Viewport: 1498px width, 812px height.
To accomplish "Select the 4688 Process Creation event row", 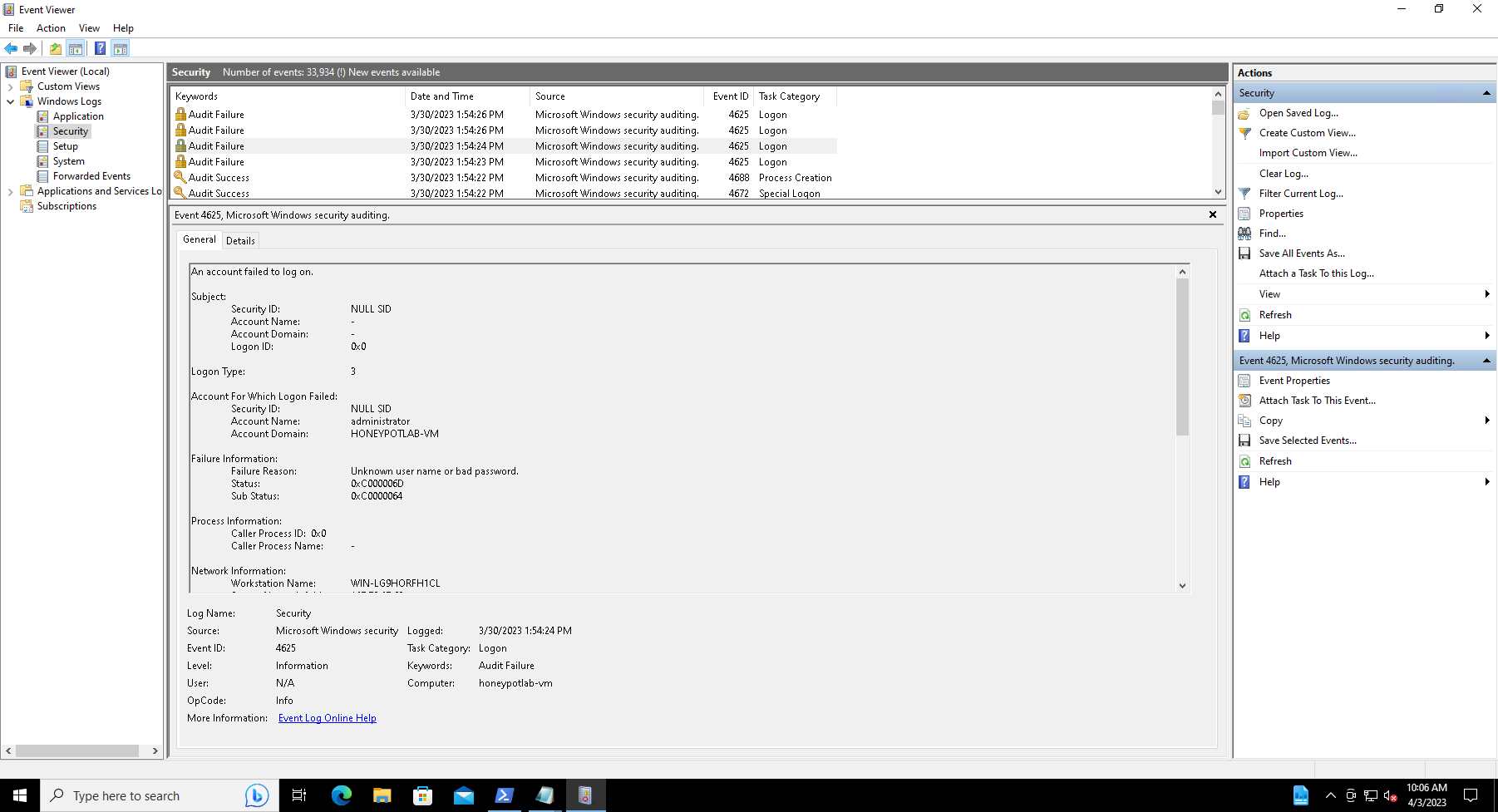I will [504, 178].
